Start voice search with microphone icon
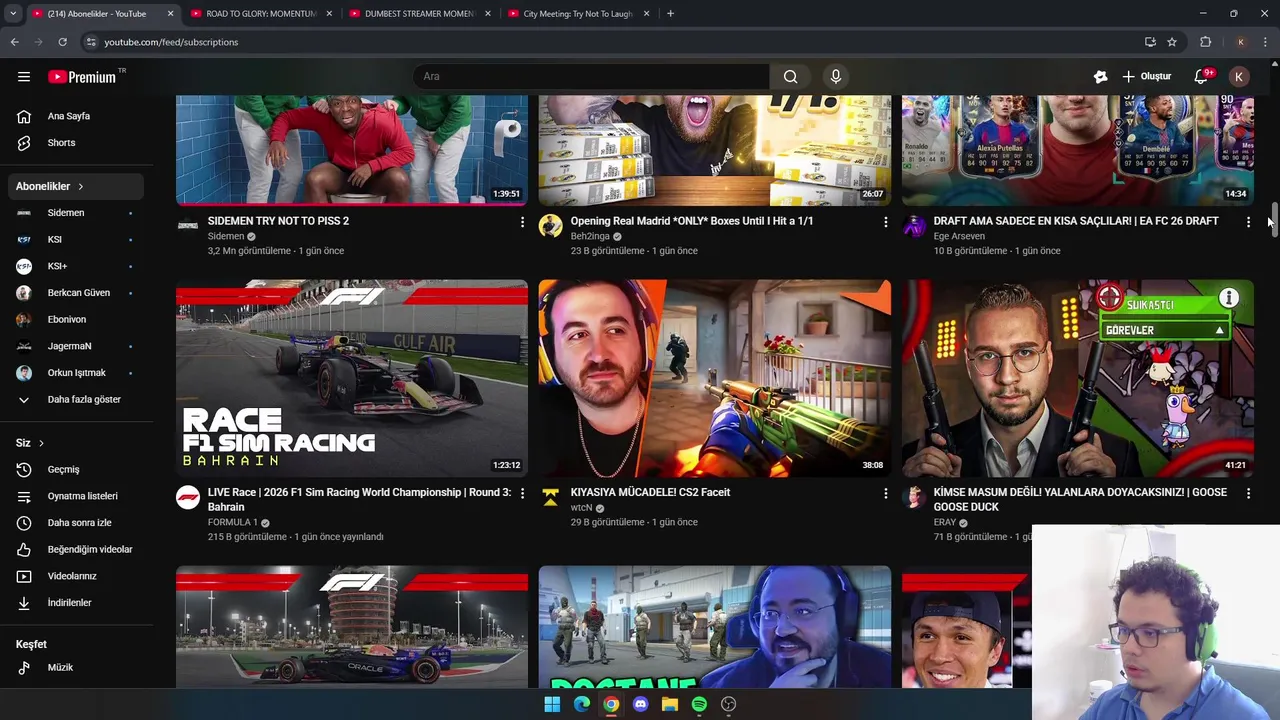 836,77
